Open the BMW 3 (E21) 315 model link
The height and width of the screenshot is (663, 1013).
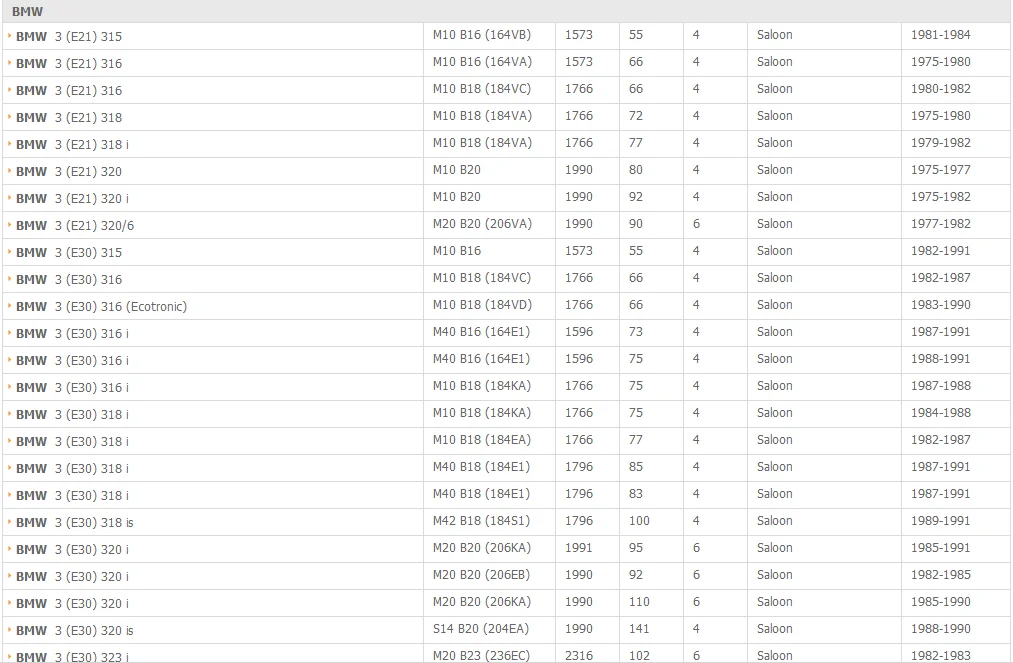[68, 37]
